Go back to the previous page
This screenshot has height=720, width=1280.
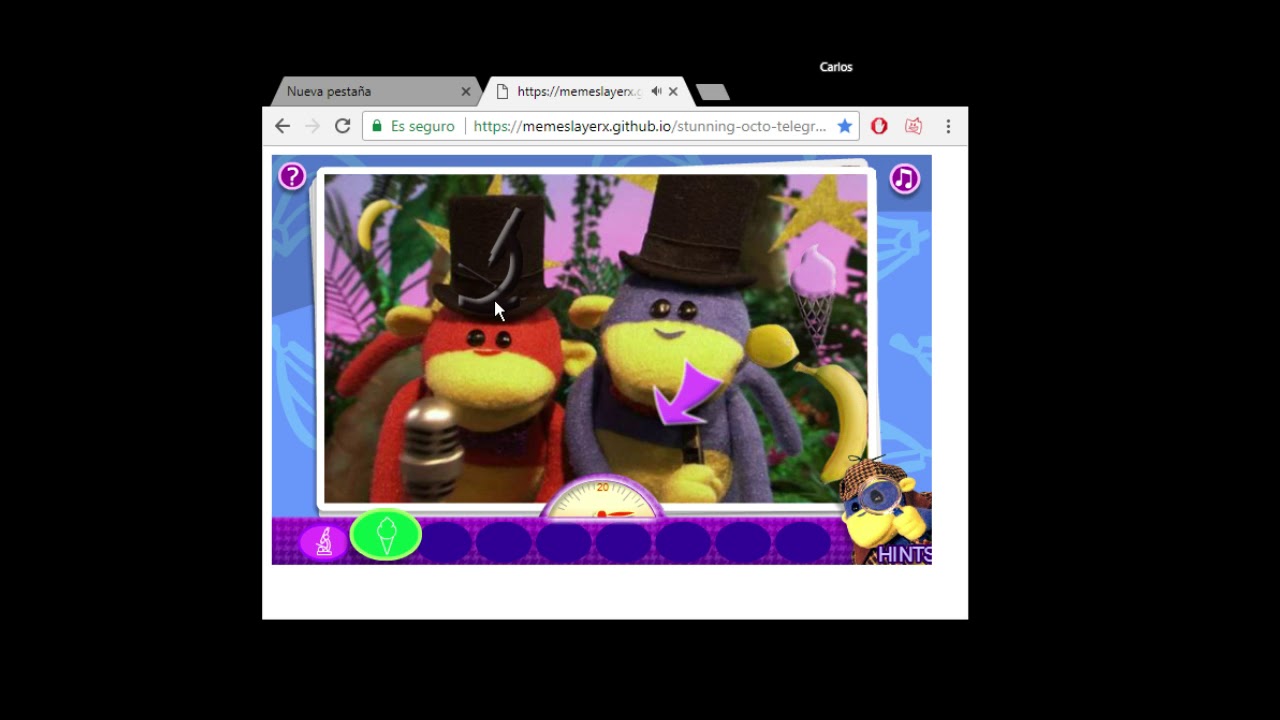(282, 126)
